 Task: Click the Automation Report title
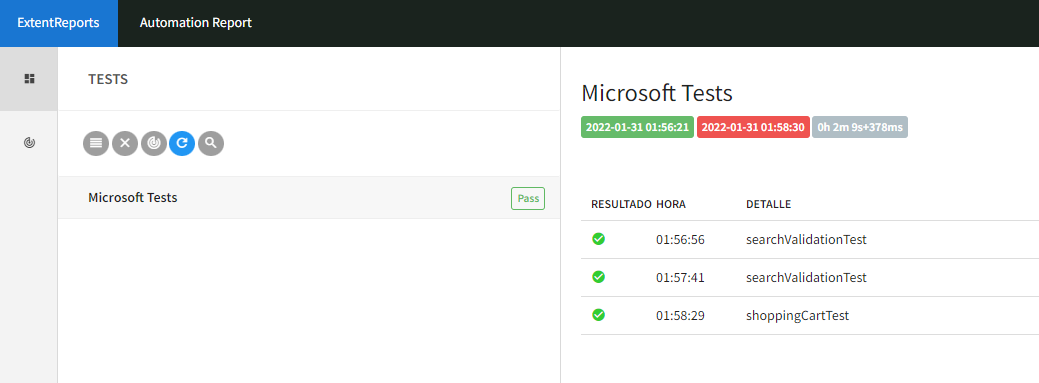(195, 23)
